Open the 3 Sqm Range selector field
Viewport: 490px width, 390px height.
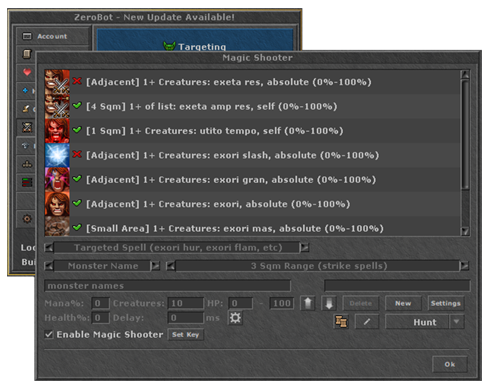click(318, 266)
